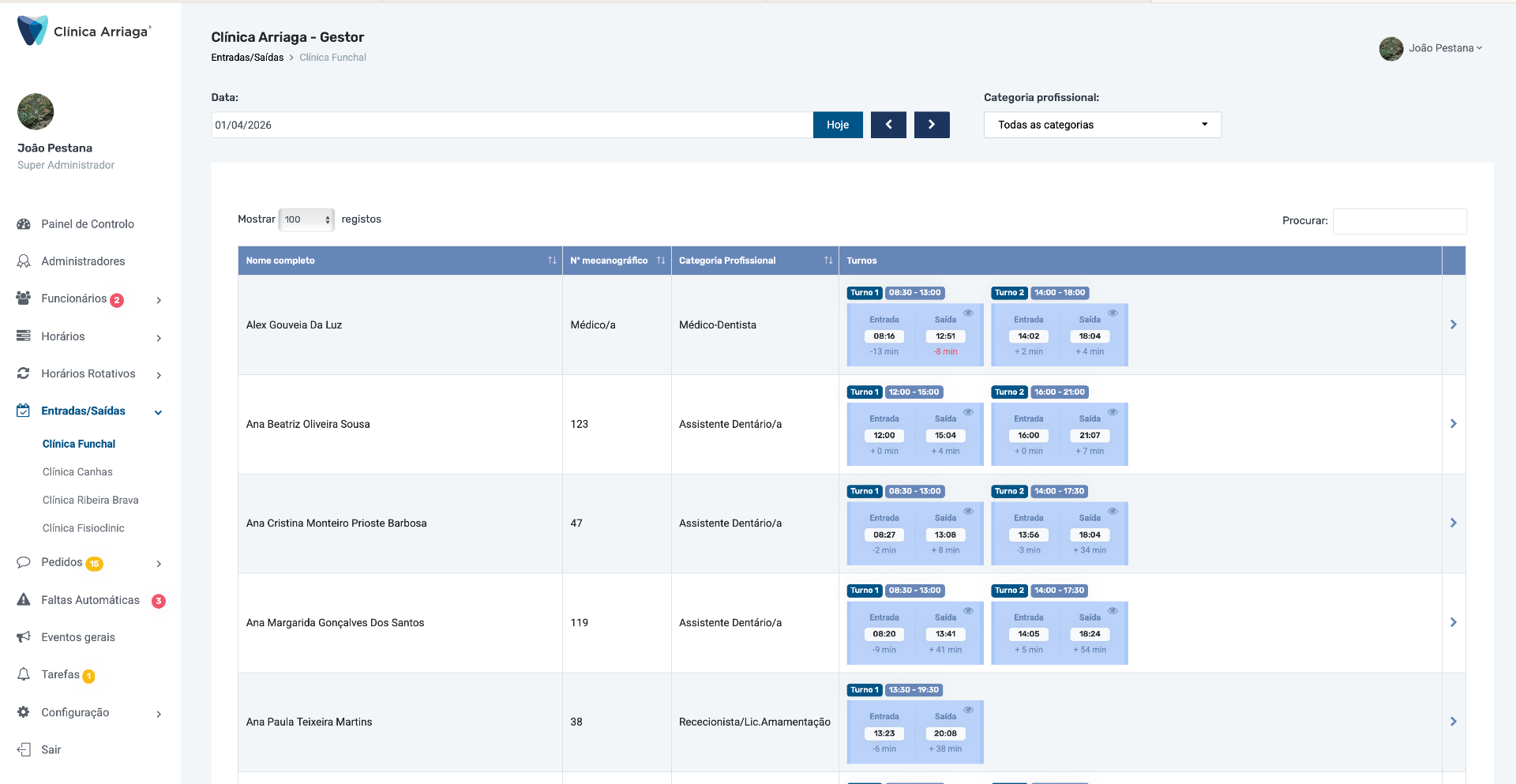
Task: Select Clínica Ribeira Brava submenu item
Action: click(x=90, y=500)
